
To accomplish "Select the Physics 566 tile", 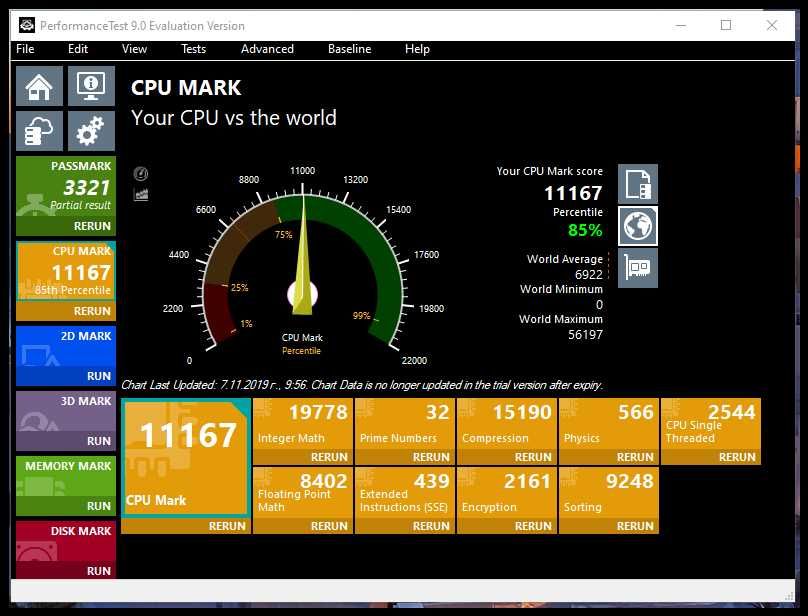I will 609,424.
